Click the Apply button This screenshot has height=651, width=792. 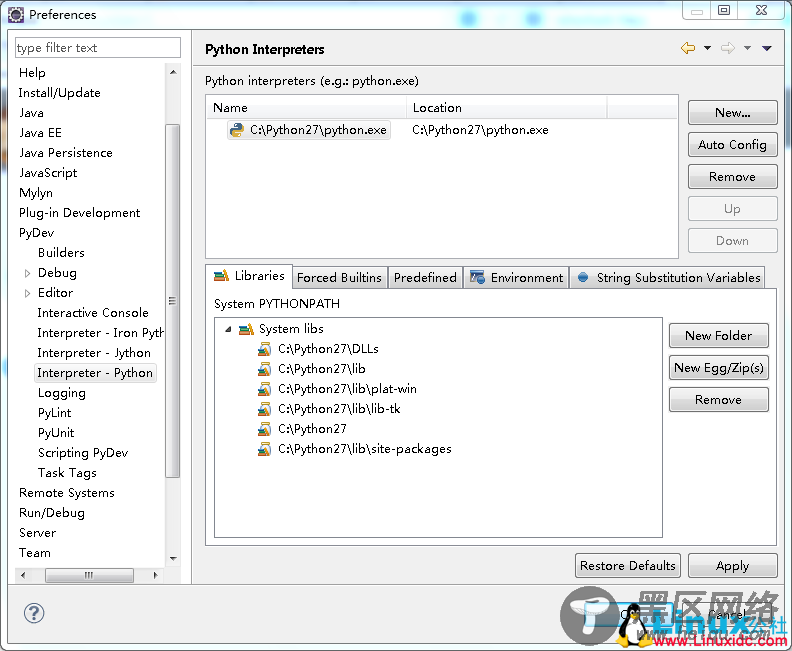[732, 566]
